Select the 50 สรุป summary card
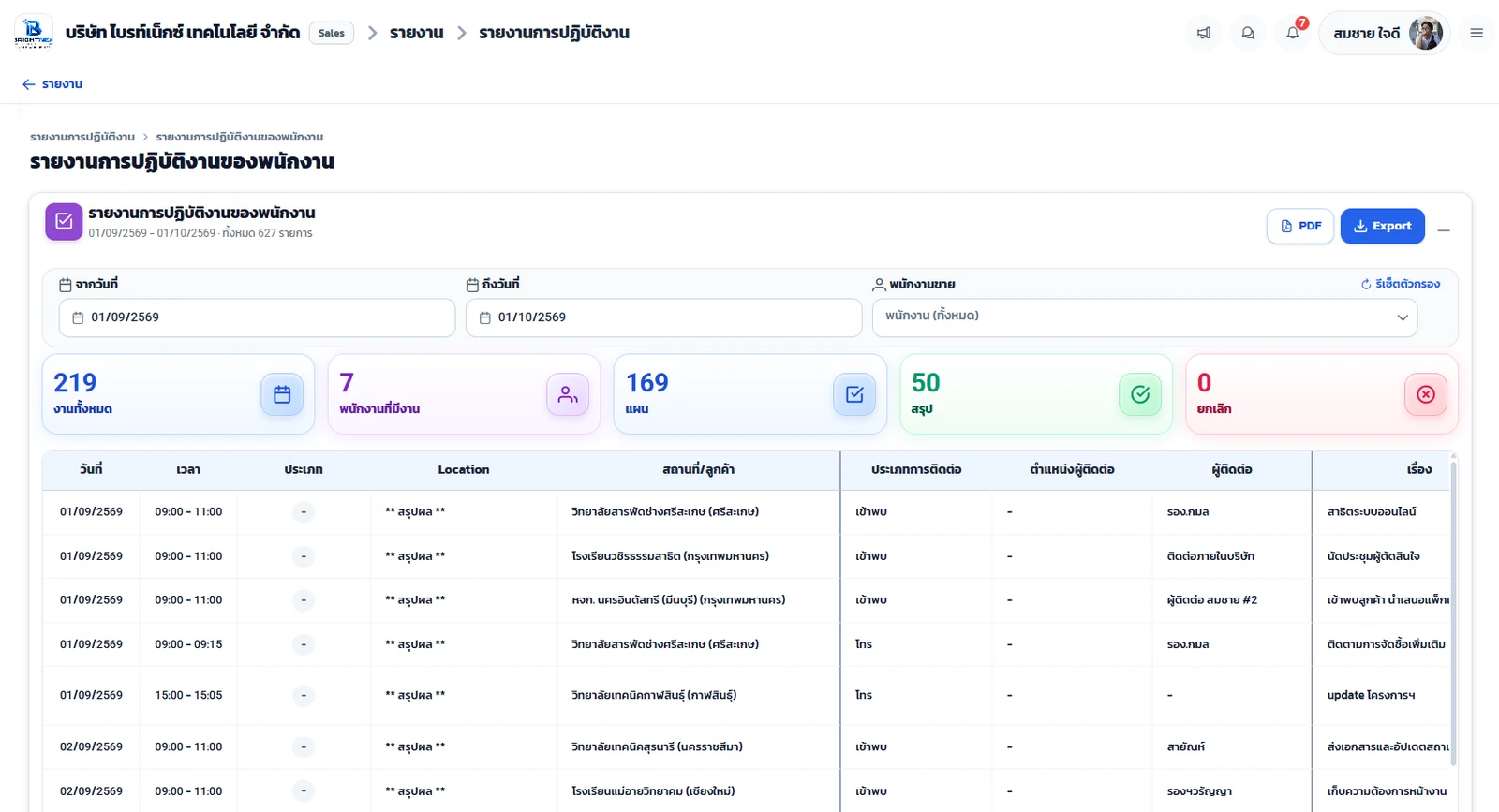1499x812 pixels. pos(1036,394)
